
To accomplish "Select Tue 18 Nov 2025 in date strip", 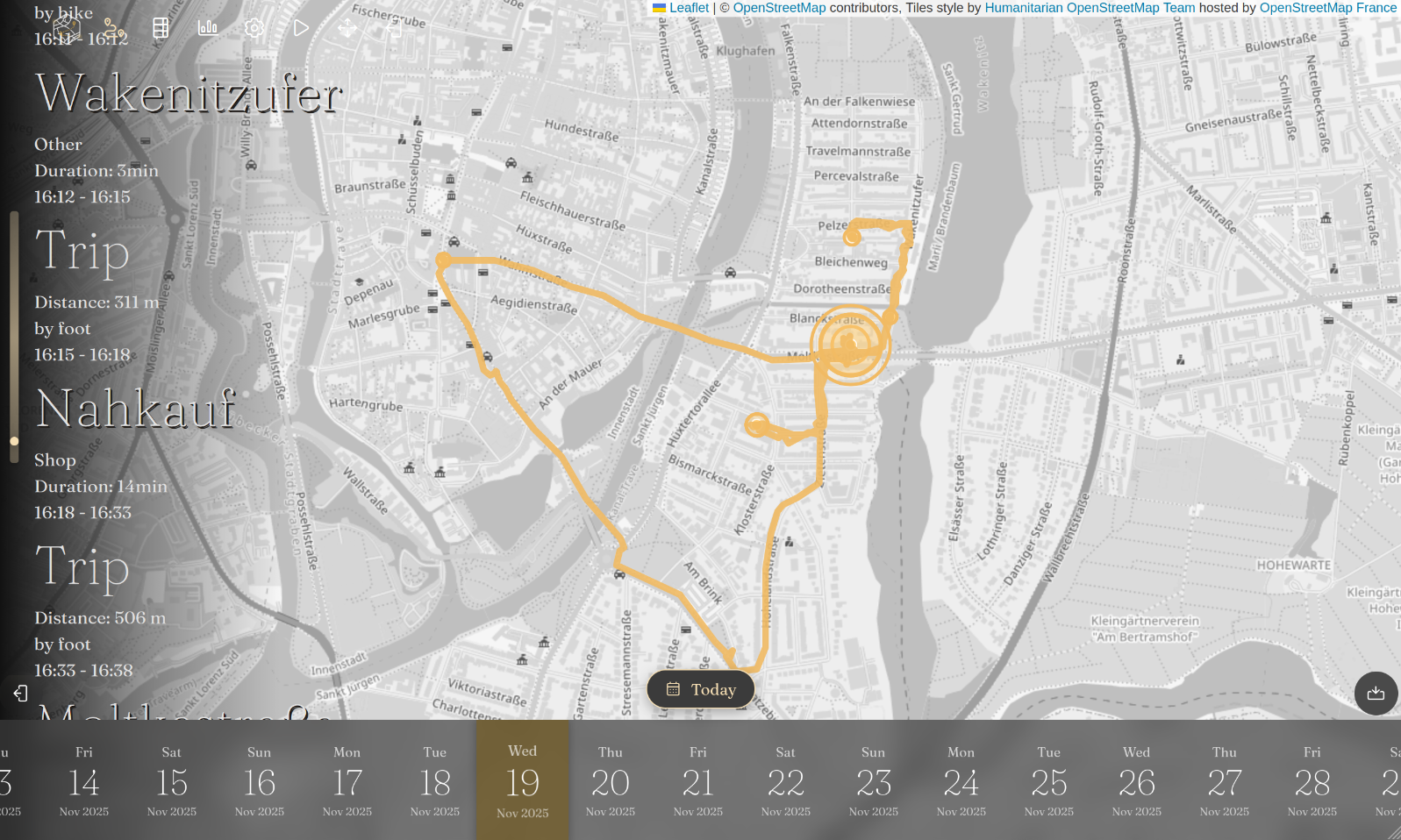I will tap(435, 780).
